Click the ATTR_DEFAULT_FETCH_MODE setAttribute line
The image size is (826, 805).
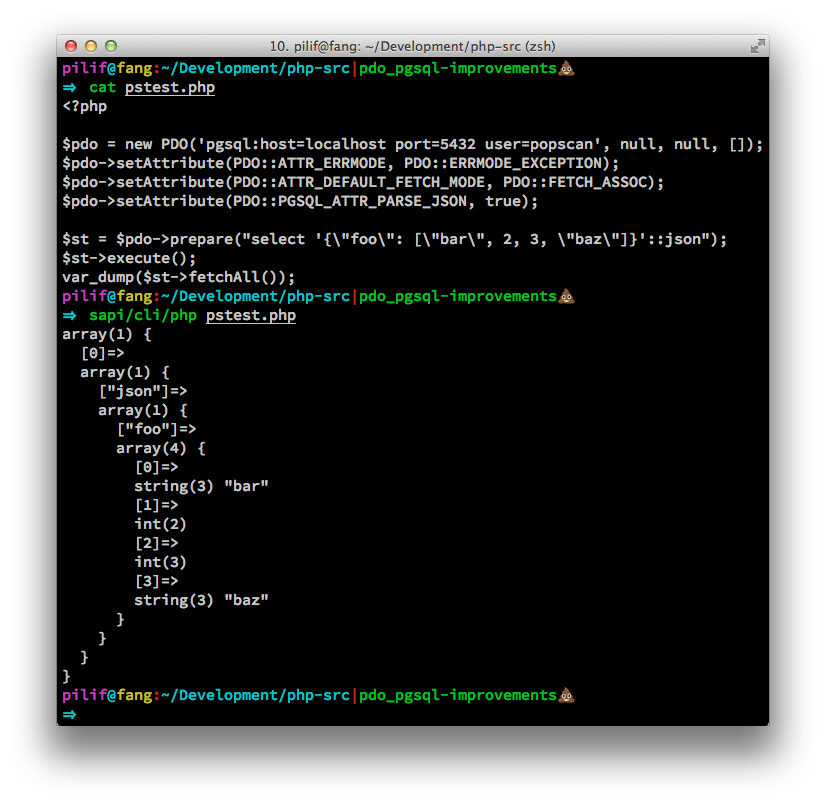[x=363, y=182]
